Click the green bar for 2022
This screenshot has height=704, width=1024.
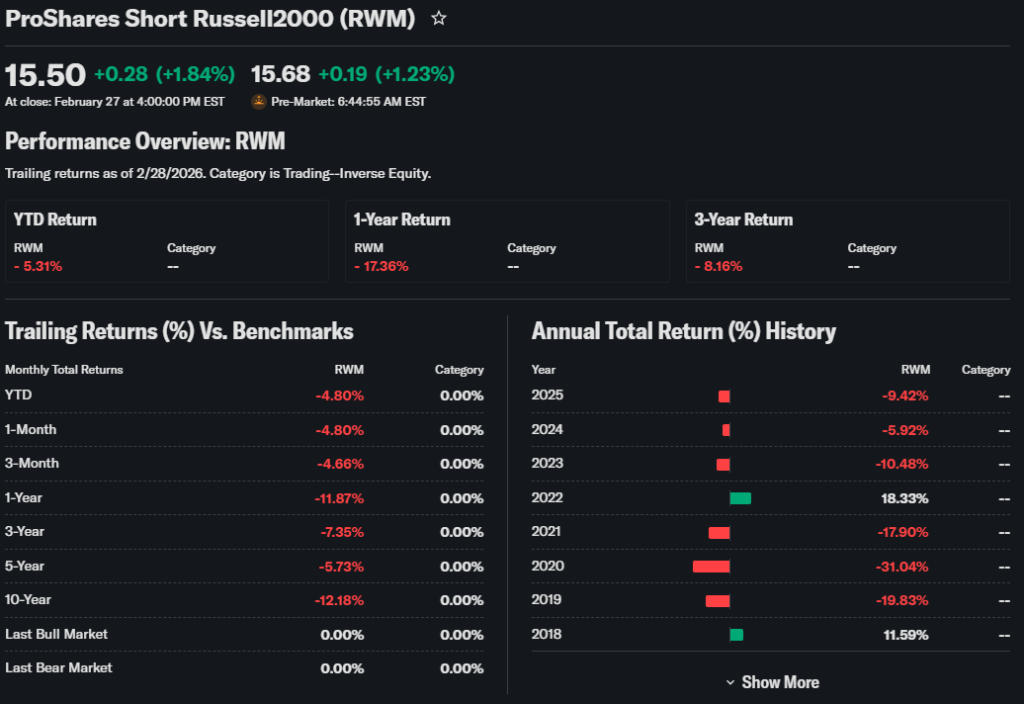740,498
